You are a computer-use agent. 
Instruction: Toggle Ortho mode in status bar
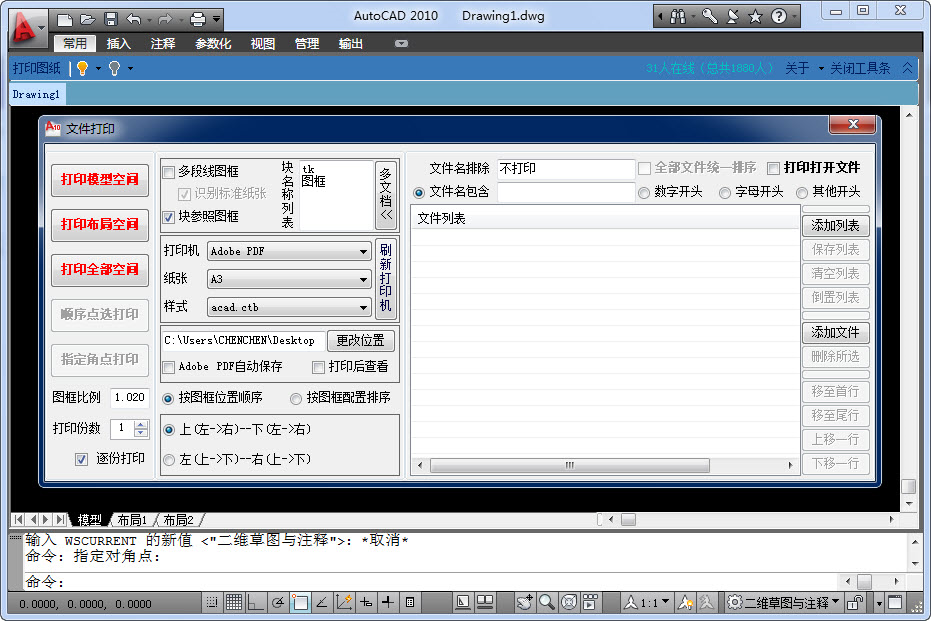pos(256,603)
